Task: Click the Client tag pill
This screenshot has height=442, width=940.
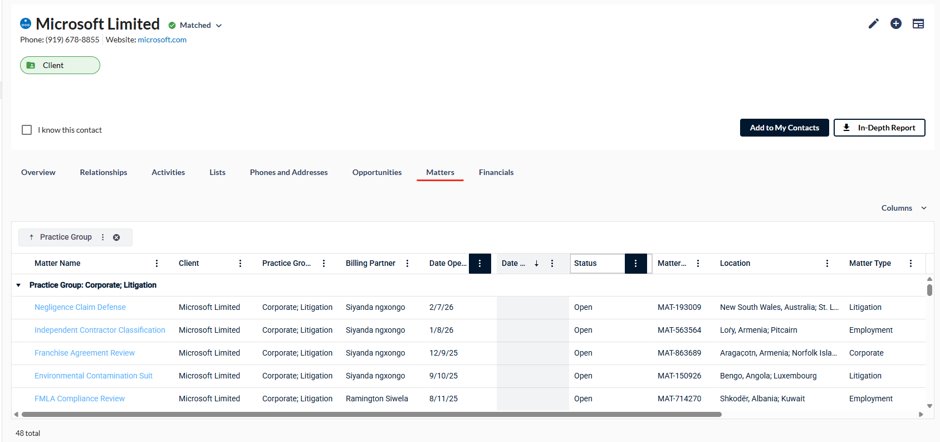Action: coord(60,65)
